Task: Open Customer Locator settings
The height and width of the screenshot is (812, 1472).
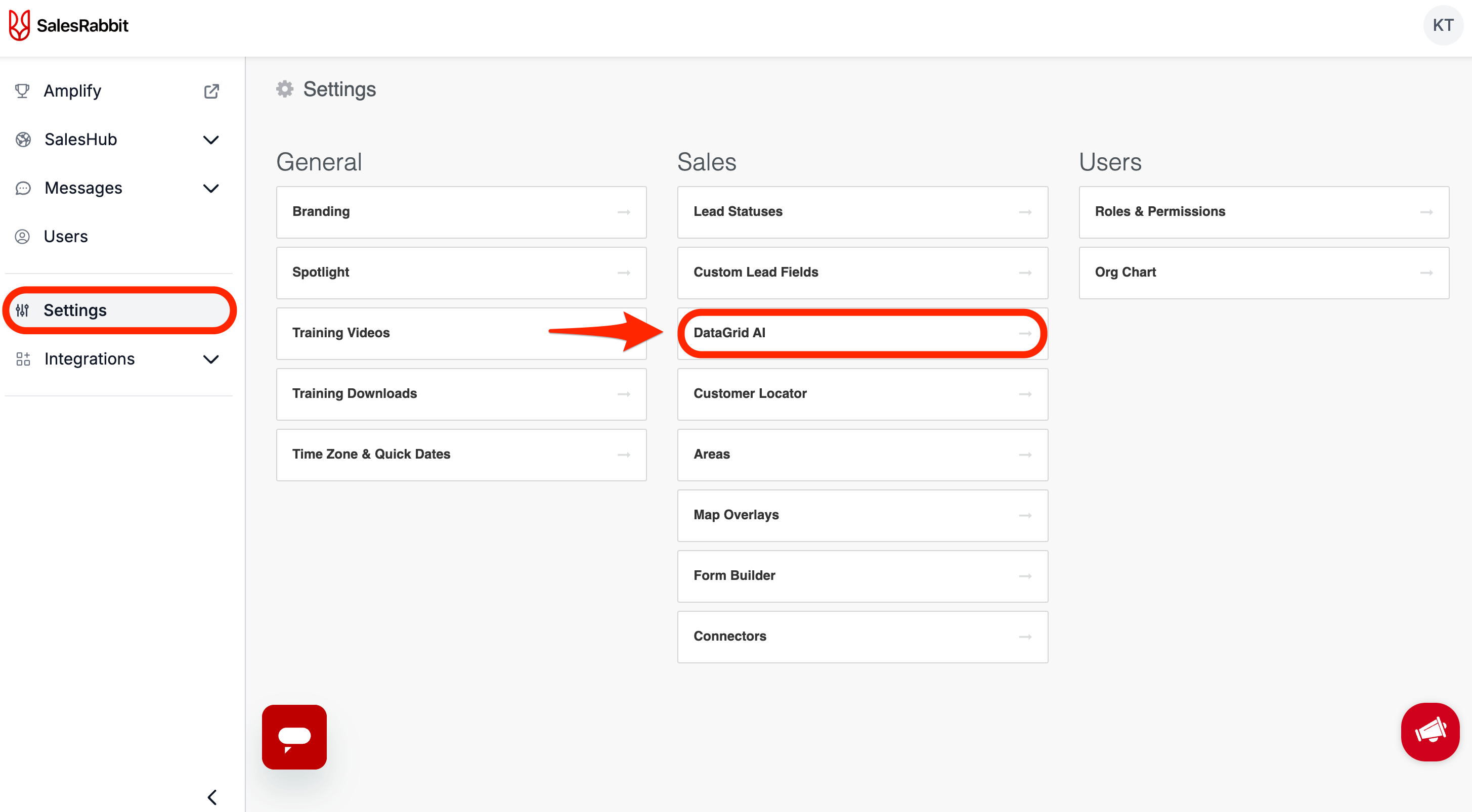Action: pyautogui.click(x=862, y=394)
